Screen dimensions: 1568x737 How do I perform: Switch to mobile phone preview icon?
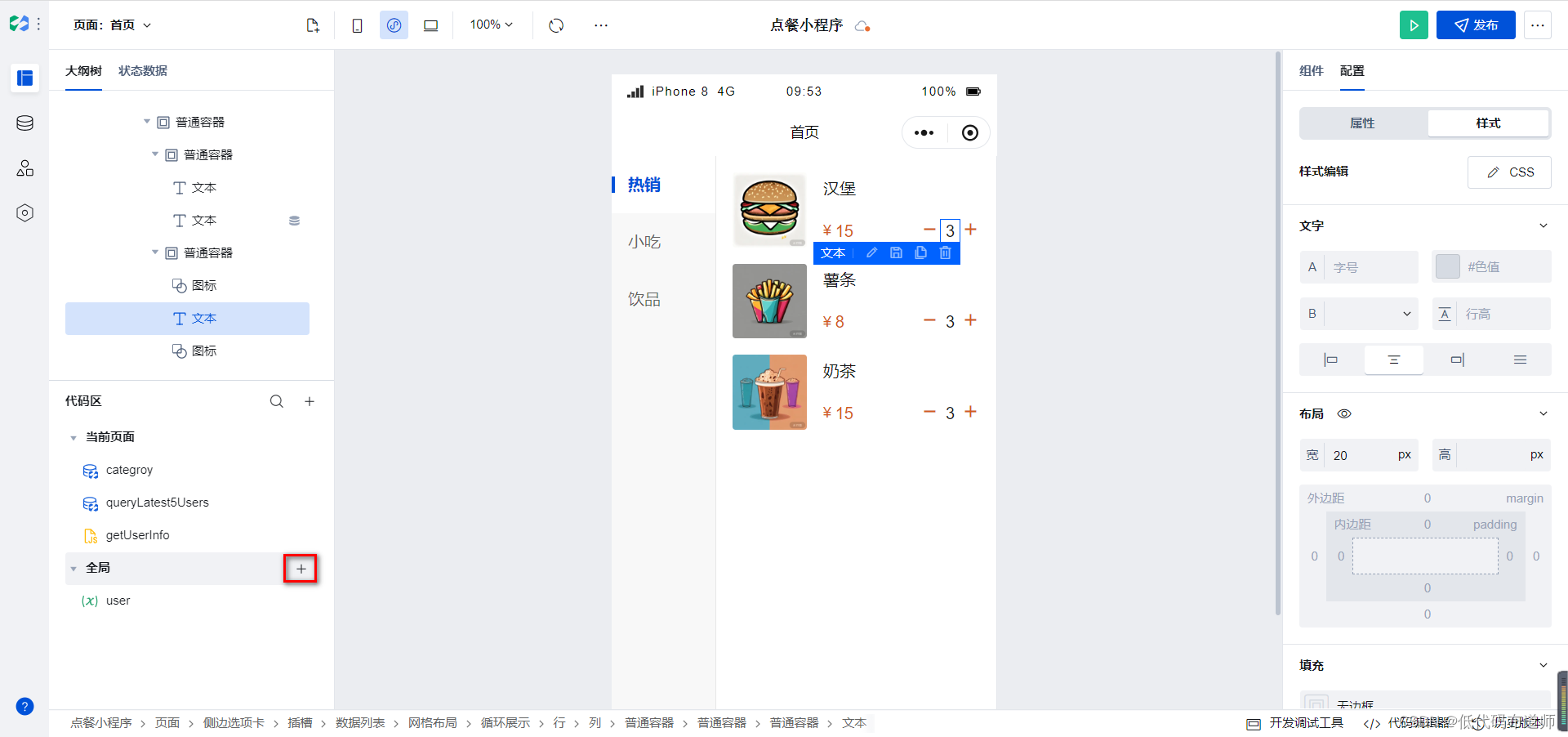pos(357,25)
